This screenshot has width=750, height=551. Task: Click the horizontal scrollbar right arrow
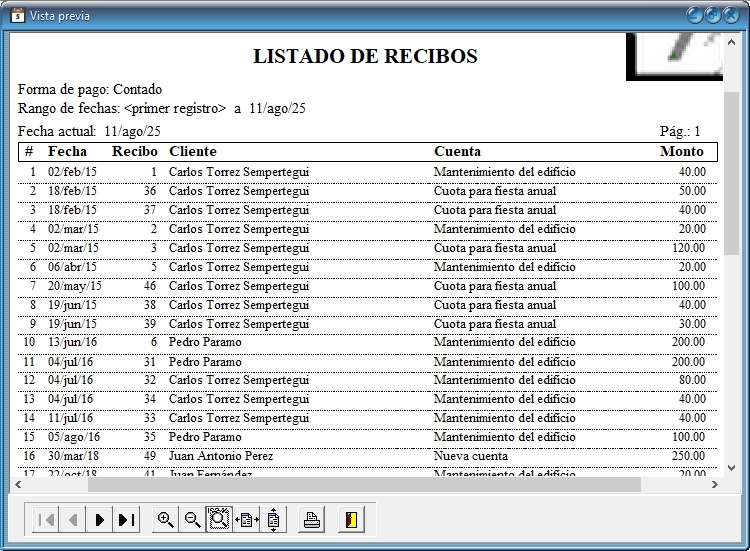coord(715,485)
